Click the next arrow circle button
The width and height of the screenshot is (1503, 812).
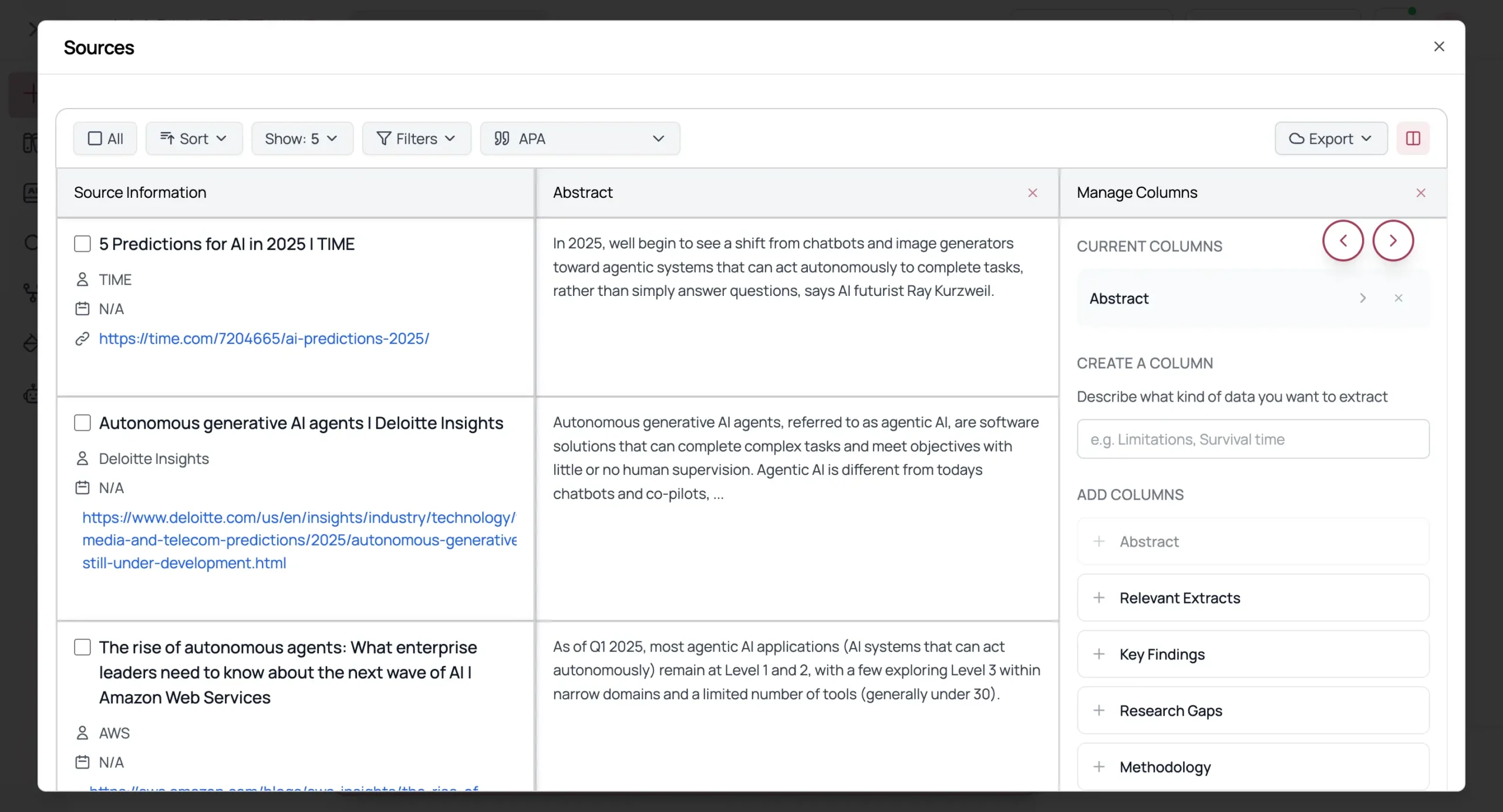tap(1393, 241)
